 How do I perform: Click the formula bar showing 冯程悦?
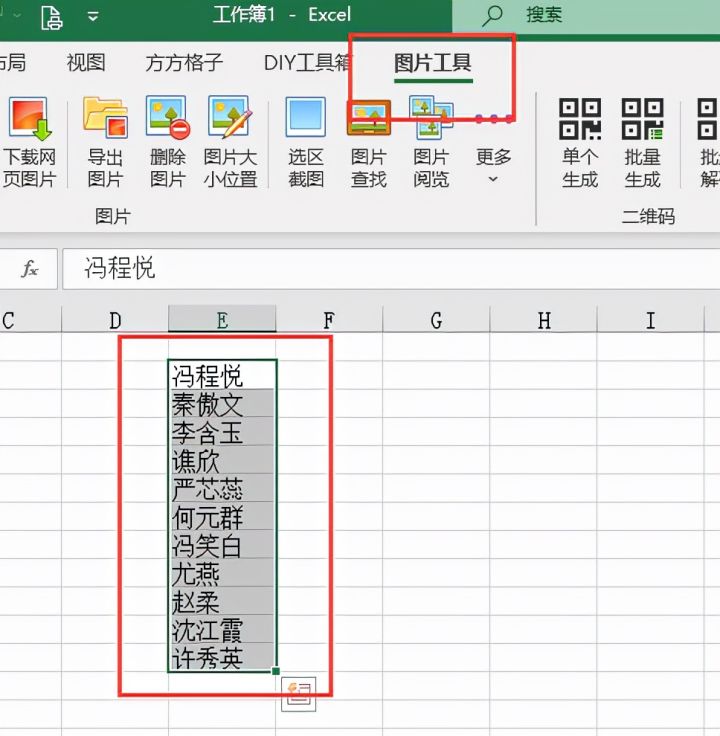click(x=391, y=269)
